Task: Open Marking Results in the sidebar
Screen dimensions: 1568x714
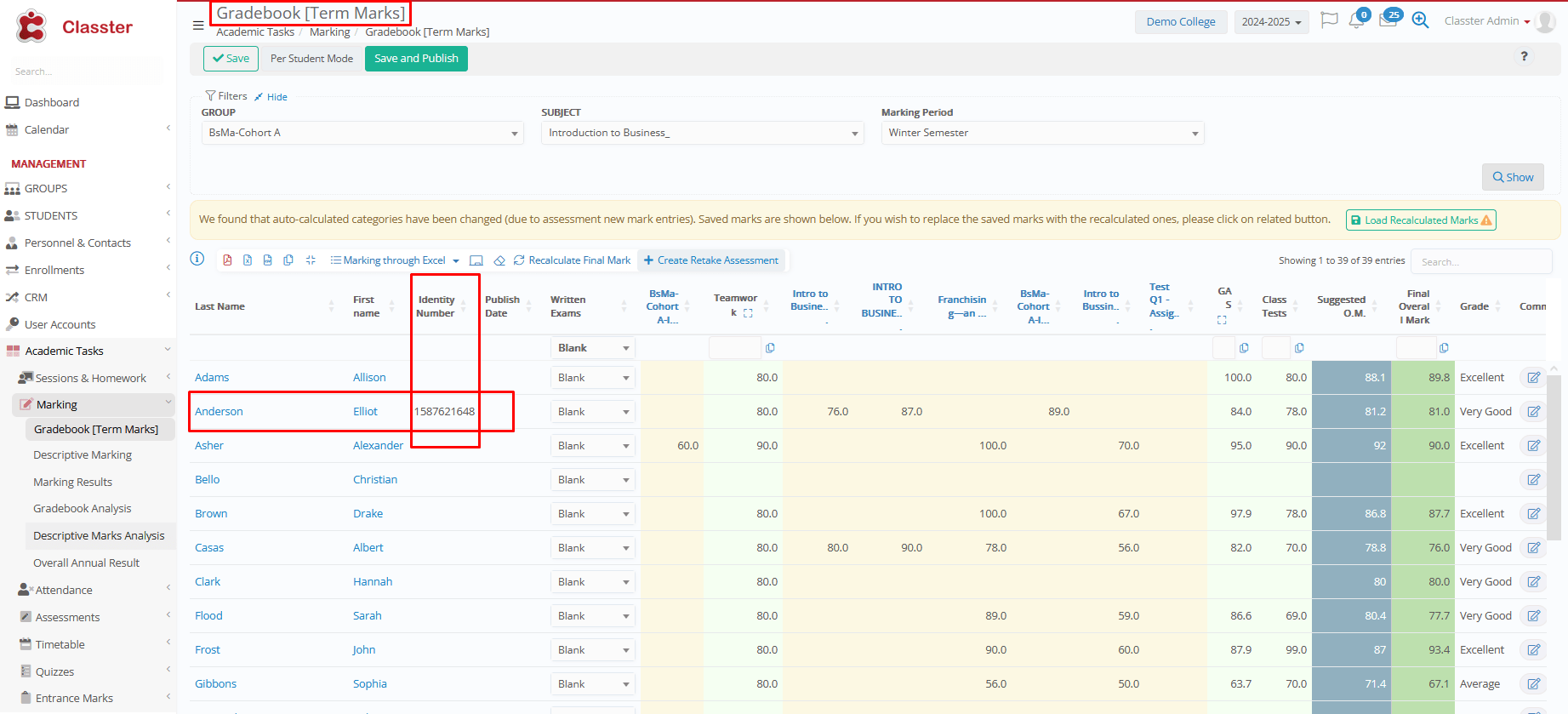Action: 72,482
